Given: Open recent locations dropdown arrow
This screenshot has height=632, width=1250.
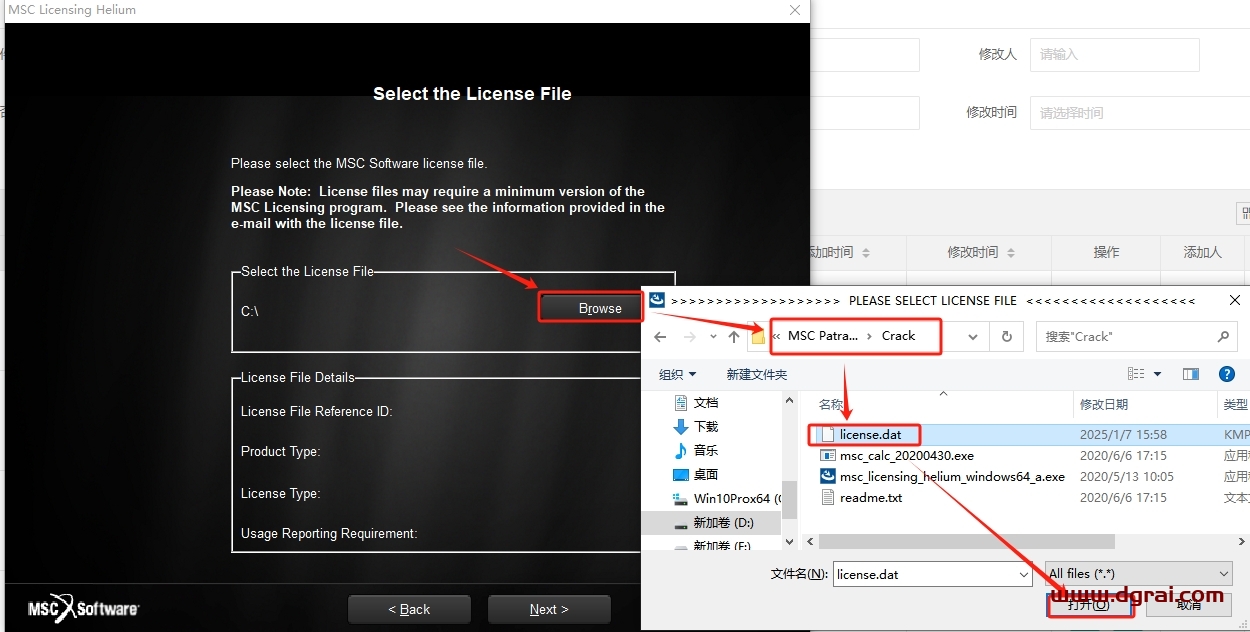Looking at the screenshot, I should [713, 337].
